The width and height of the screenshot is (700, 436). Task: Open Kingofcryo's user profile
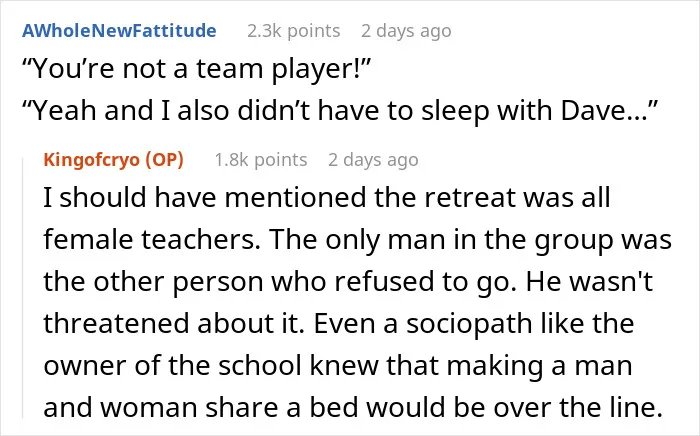tap(92, 159)
